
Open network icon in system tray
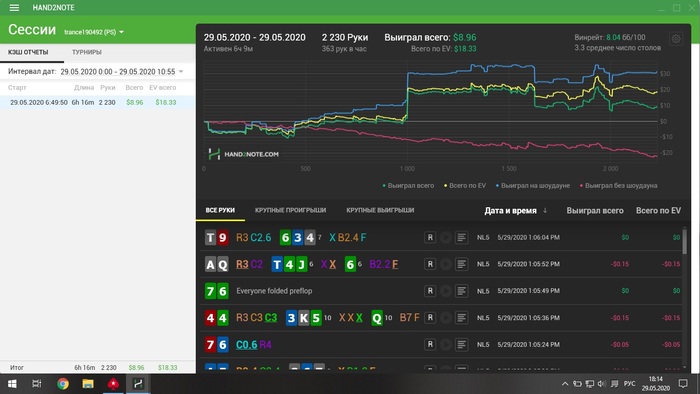(590, 384)
